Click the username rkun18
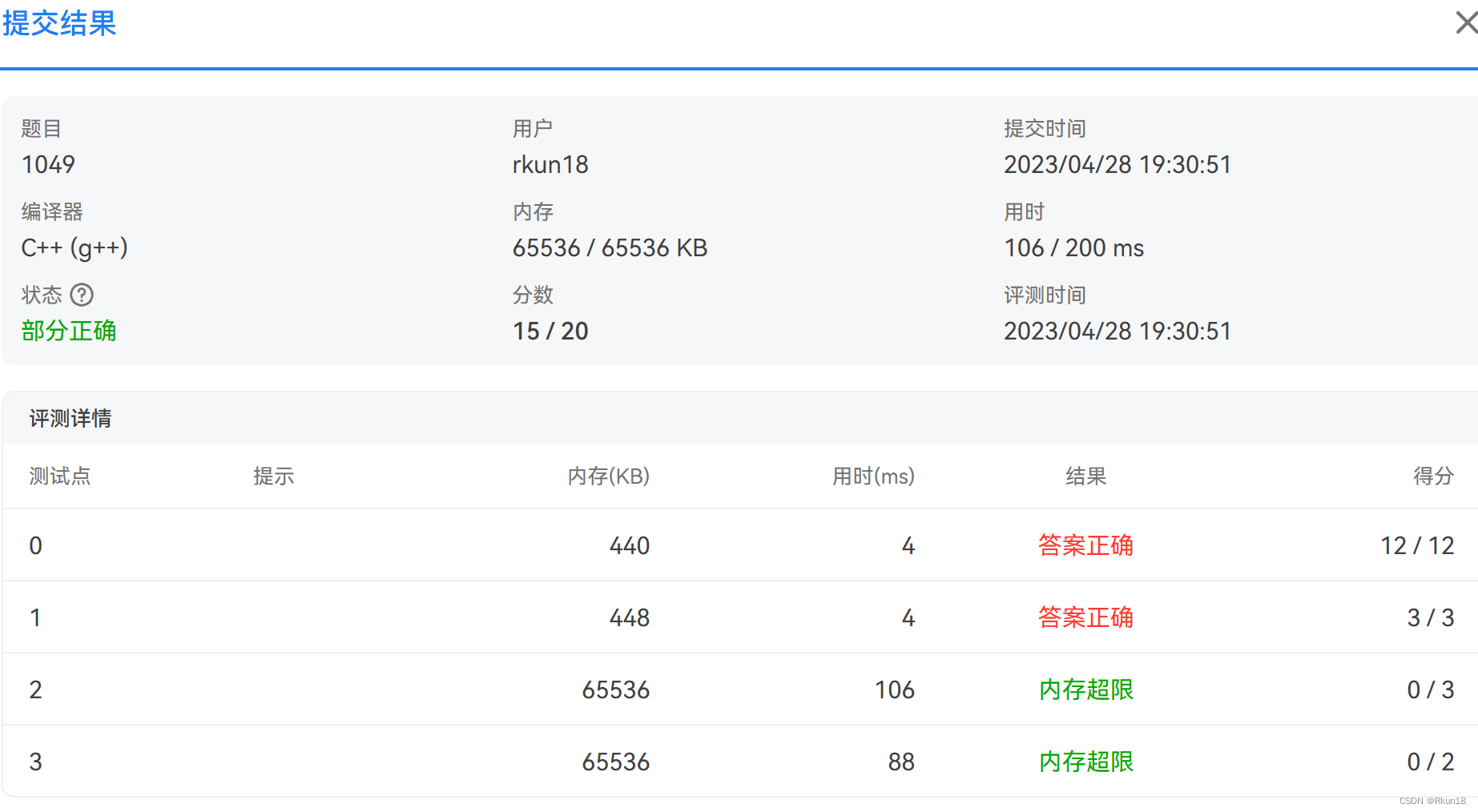The image size is (1478, 812). pos(550,164)
